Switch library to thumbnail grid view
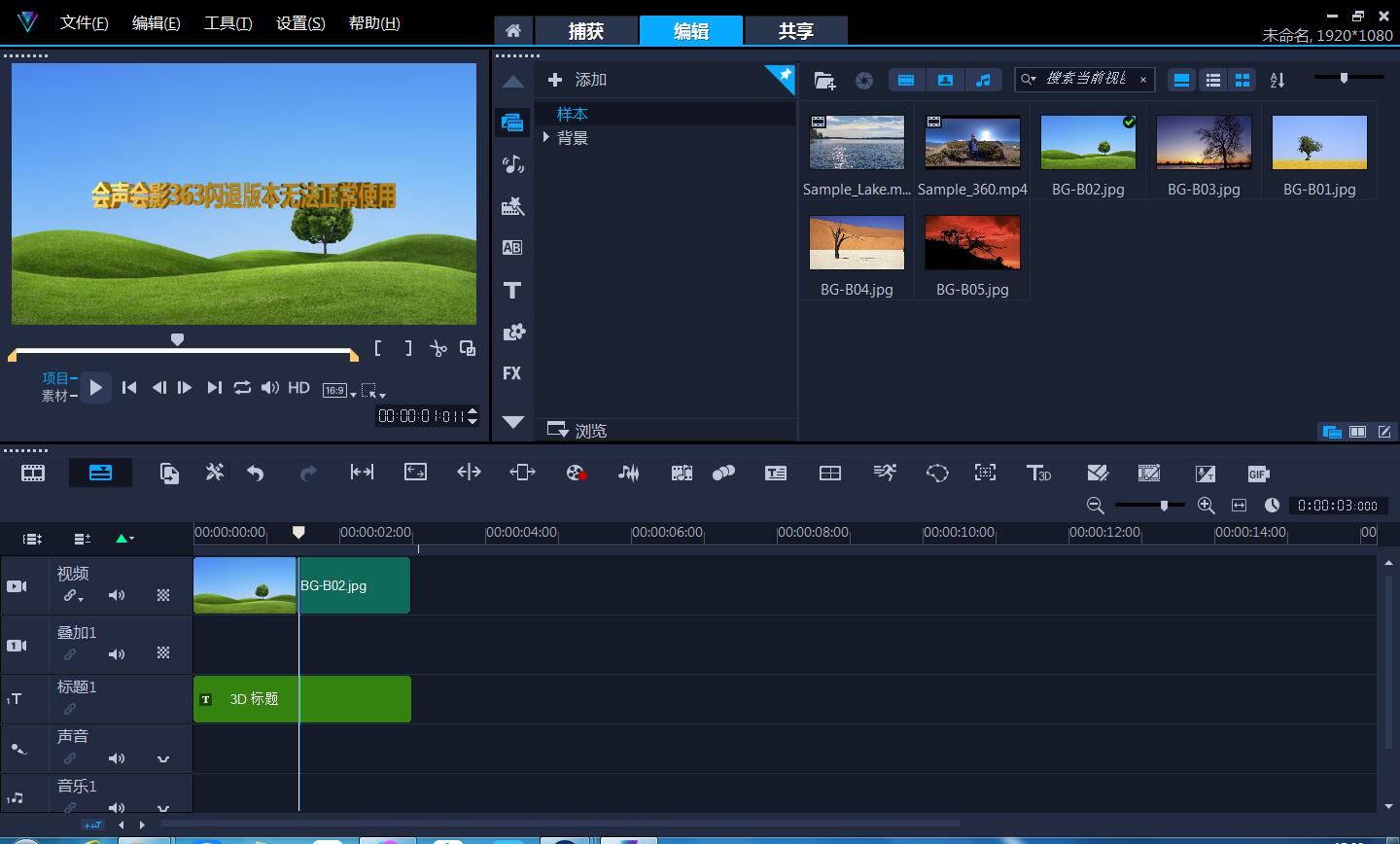 coord(1242,81)
